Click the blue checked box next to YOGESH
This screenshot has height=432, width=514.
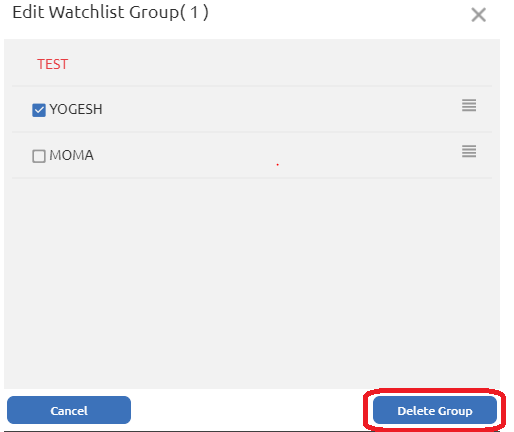tap(39, 110)
